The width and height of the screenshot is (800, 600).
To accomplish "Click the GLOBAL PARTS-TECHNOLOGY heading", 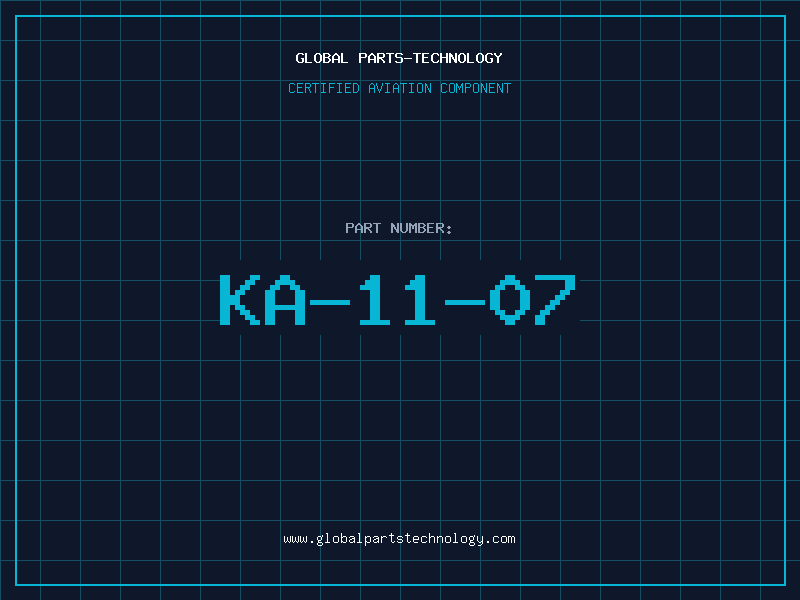I will click(x=399, y=58).
